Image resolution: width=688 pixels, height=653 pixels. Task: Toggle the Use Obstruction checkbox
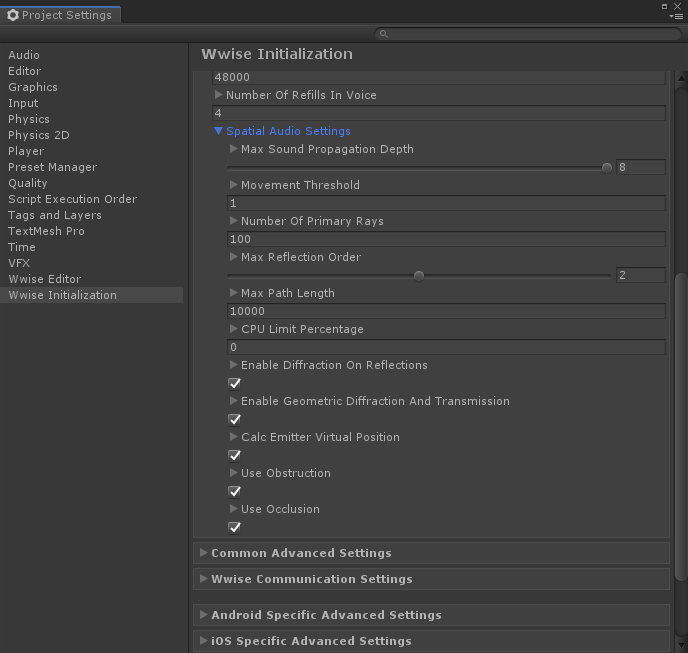click(235, 491)
